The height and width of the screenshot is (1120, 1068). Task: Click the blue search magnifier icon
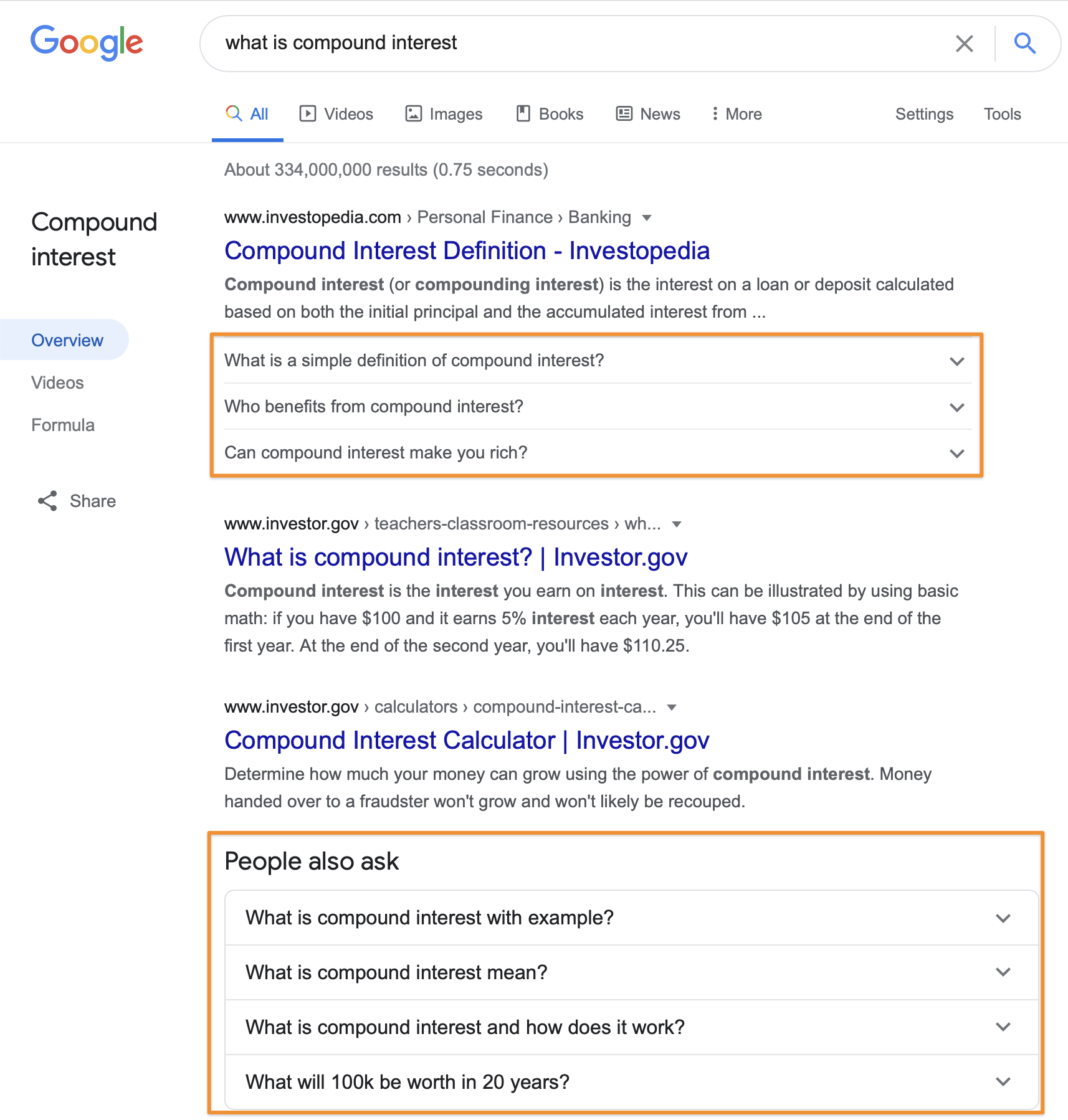coord(1024,43)
